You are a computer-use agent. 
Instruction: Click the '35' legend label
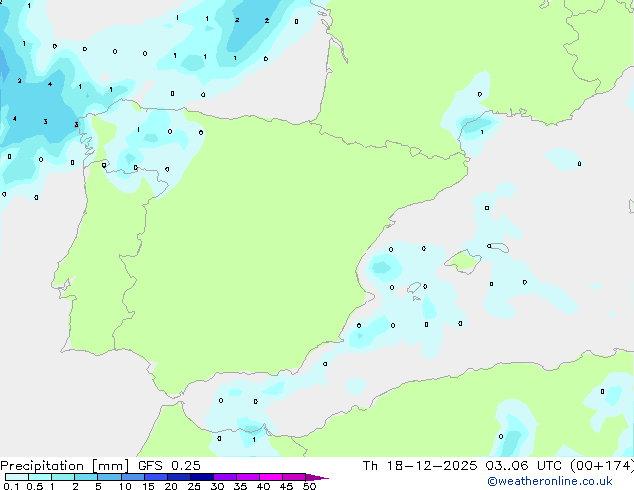(x=240, y=486)
